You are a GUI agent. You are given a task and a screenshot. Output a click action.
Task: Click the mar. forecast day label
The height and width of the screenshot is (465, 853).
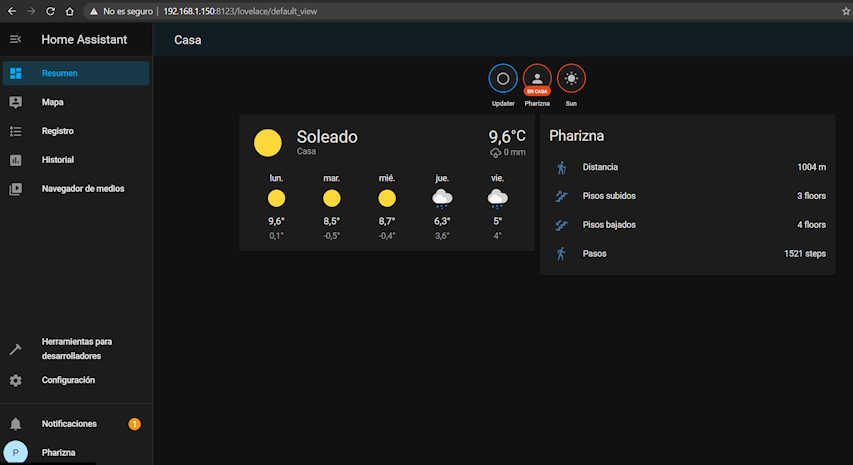pos(332,178)
